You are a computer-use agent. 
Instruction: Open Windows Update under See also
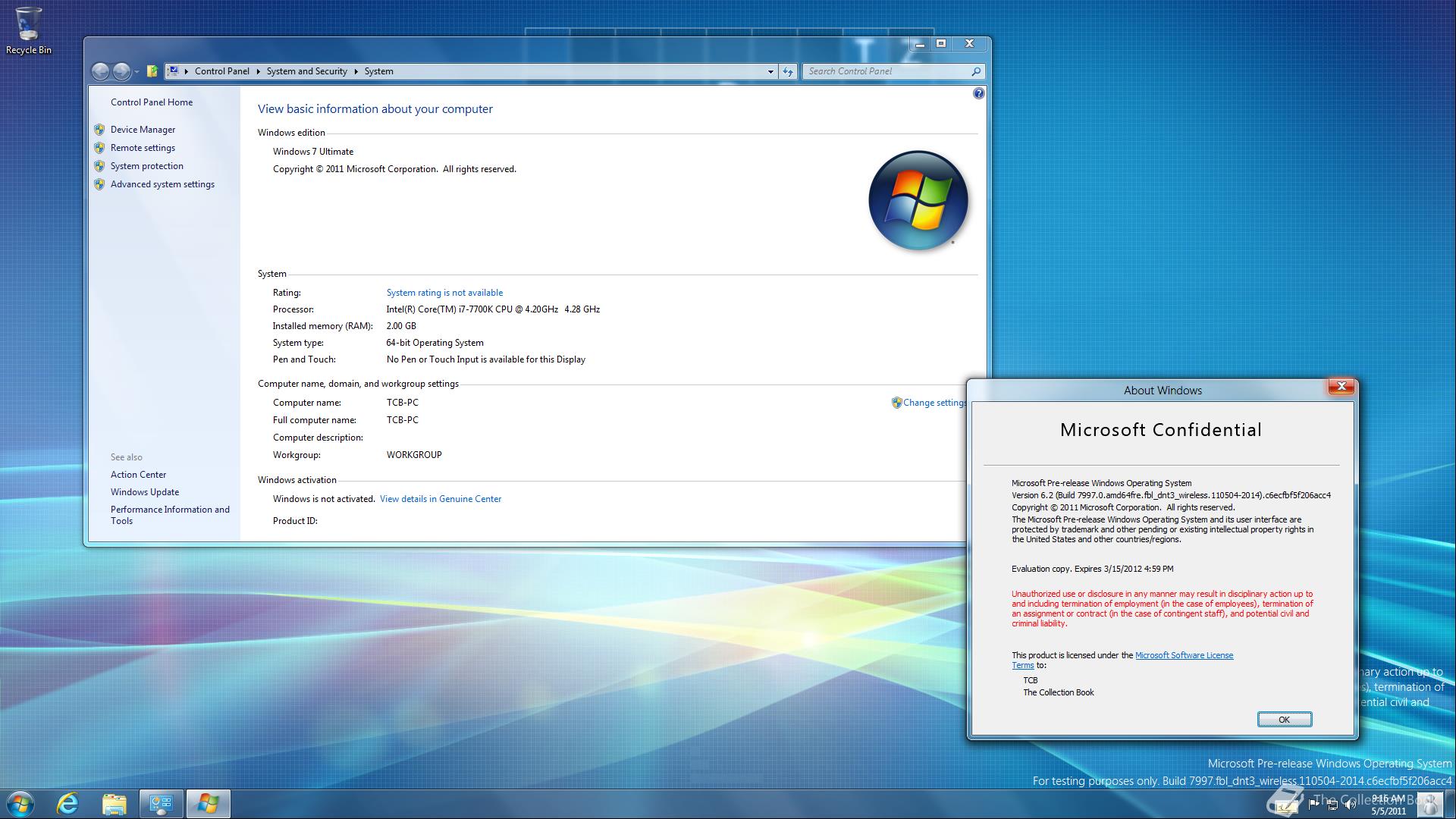pos(145,492)
